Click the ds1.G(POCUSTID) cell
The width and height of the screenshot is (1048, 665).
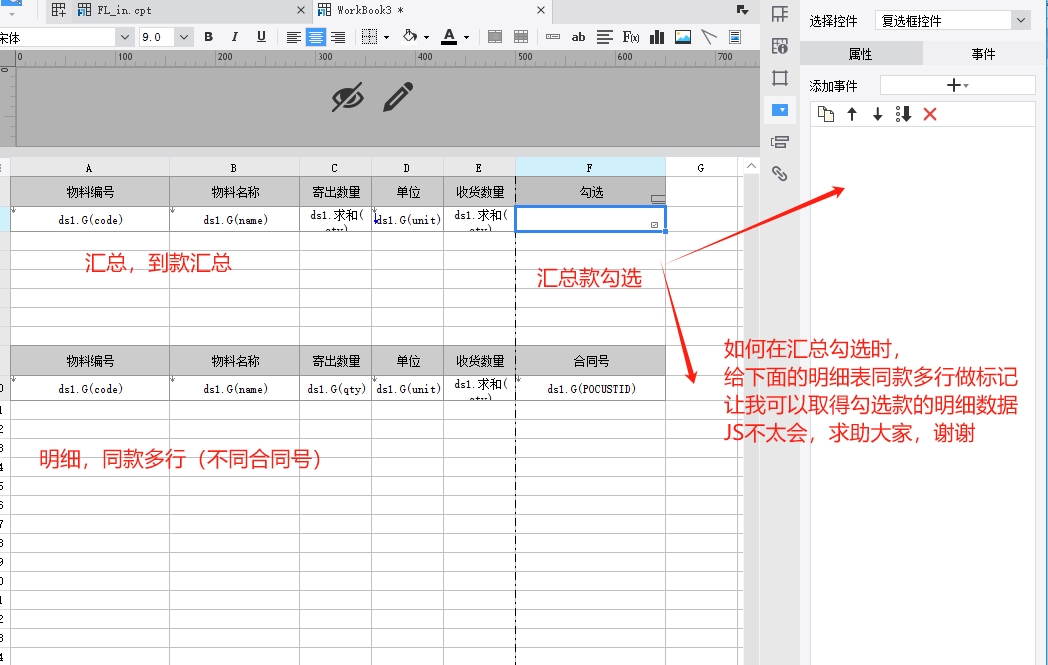pos(590,388)
